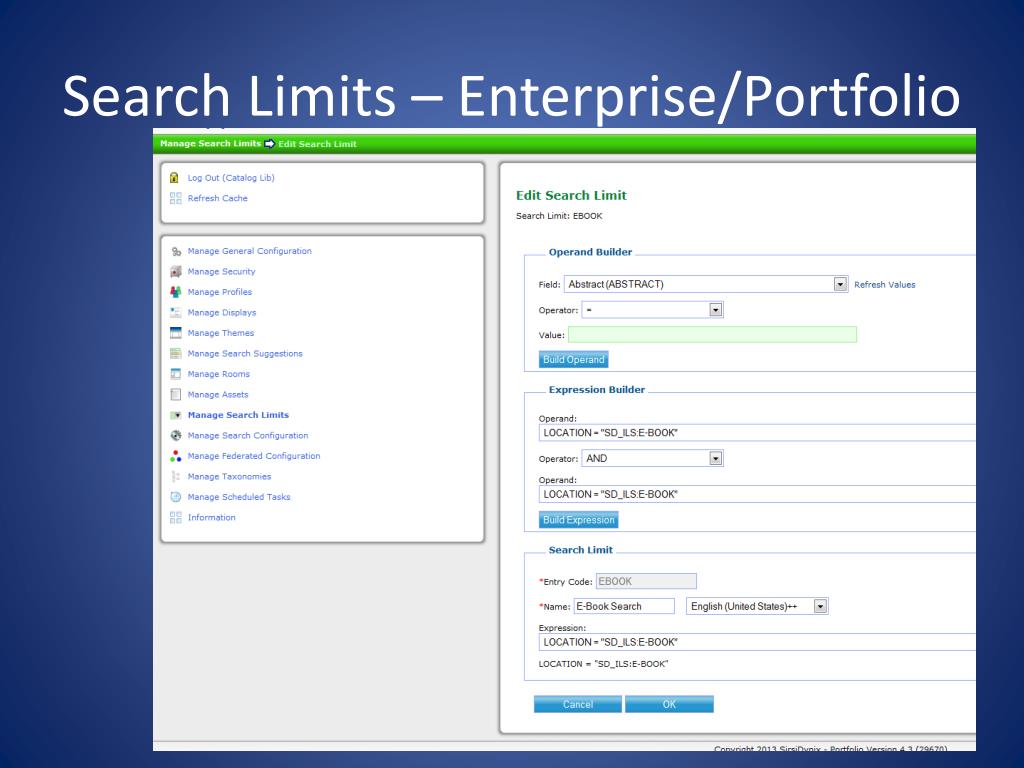Focus the first Operand field in Expression Builder
The height and width of the screenshot is (768, 1024).
[x=757, y=433]
